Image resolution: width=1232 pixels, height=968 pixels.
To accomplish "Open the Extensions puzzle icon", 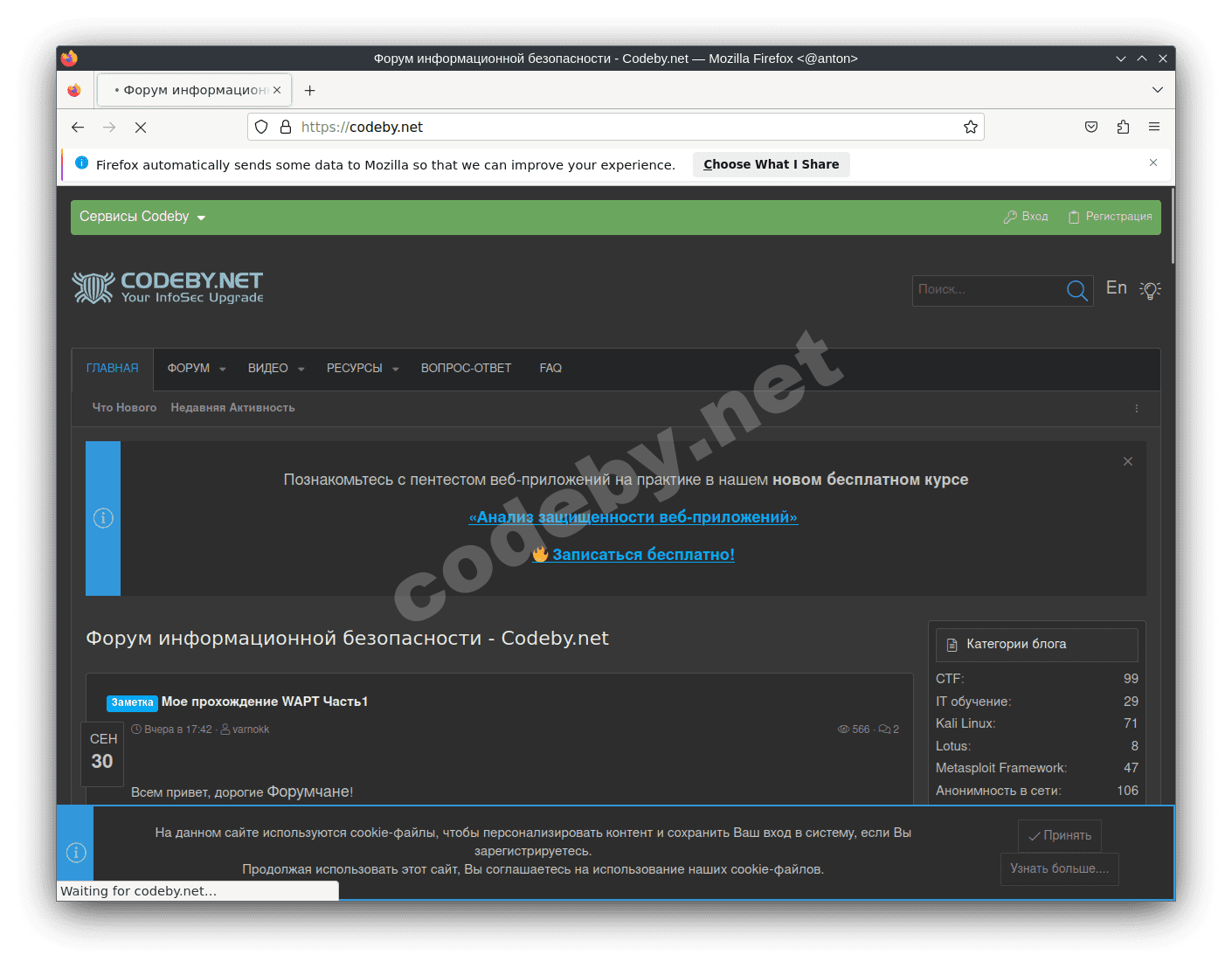I will [1123, 128].
